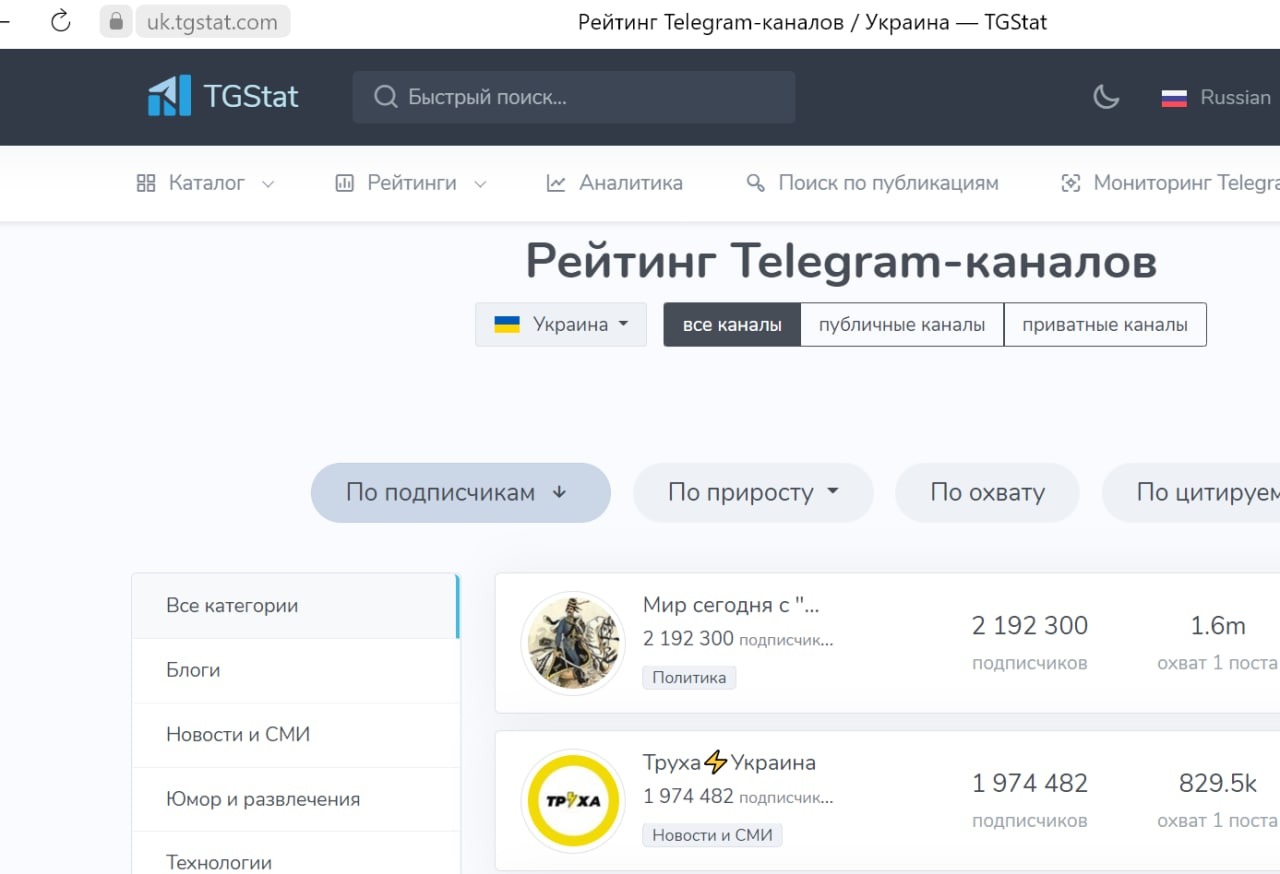Screen dimensions: 1280x874
Task: Switch to приватные каналы filter
Action: click(x=1105, y=325)
